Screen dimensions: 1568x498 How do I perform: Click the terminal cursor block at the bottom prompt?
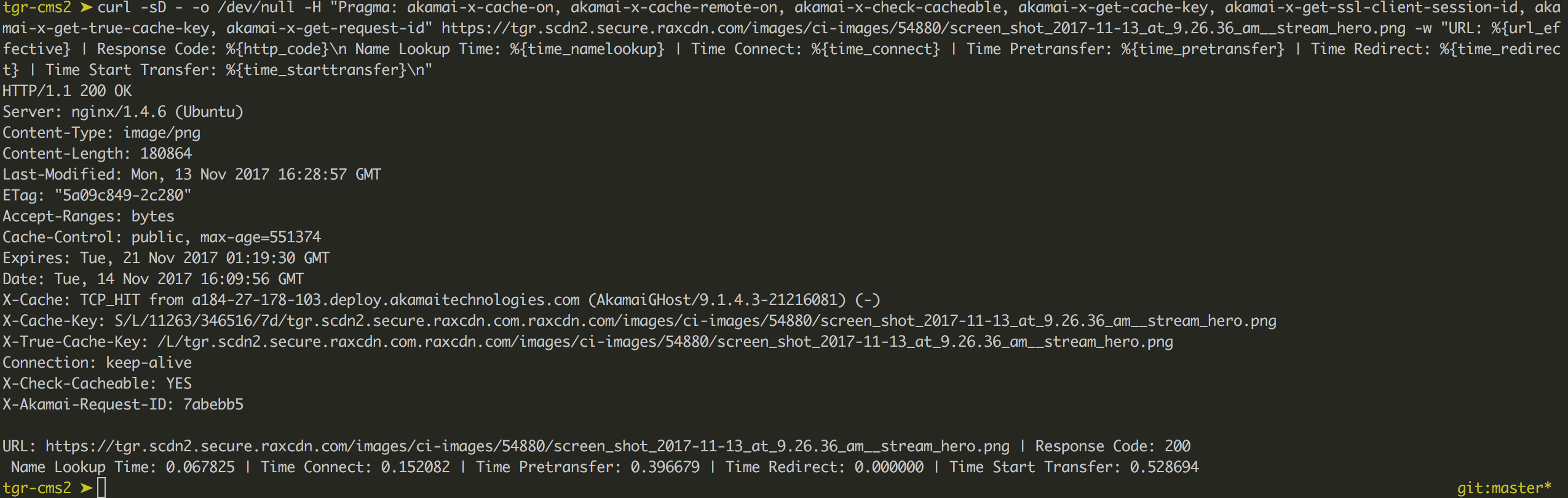point(101,488)
